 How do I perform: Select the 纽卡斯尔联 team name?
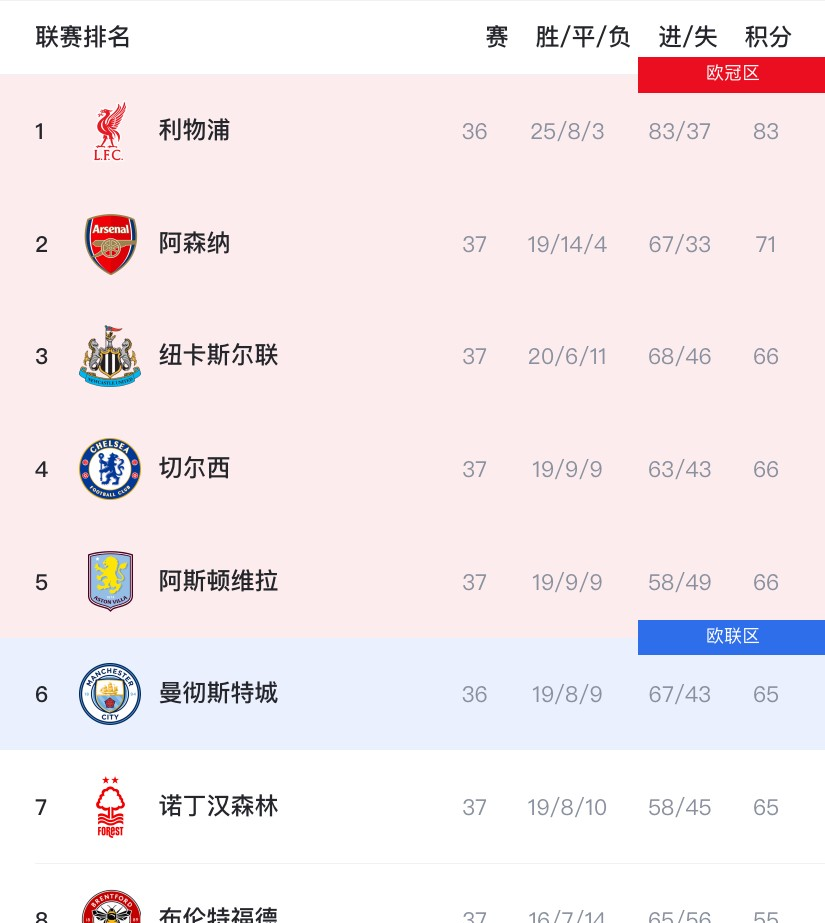coord(218,356)
